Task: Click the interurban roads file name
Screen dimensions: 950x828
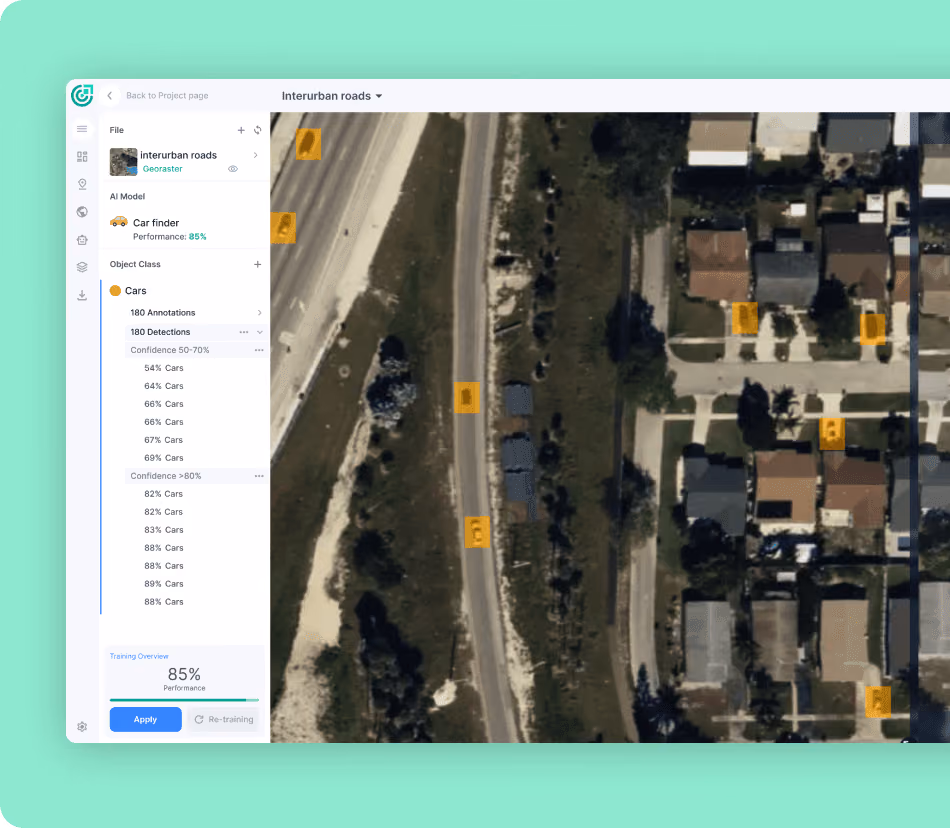Action: point(178,155)
